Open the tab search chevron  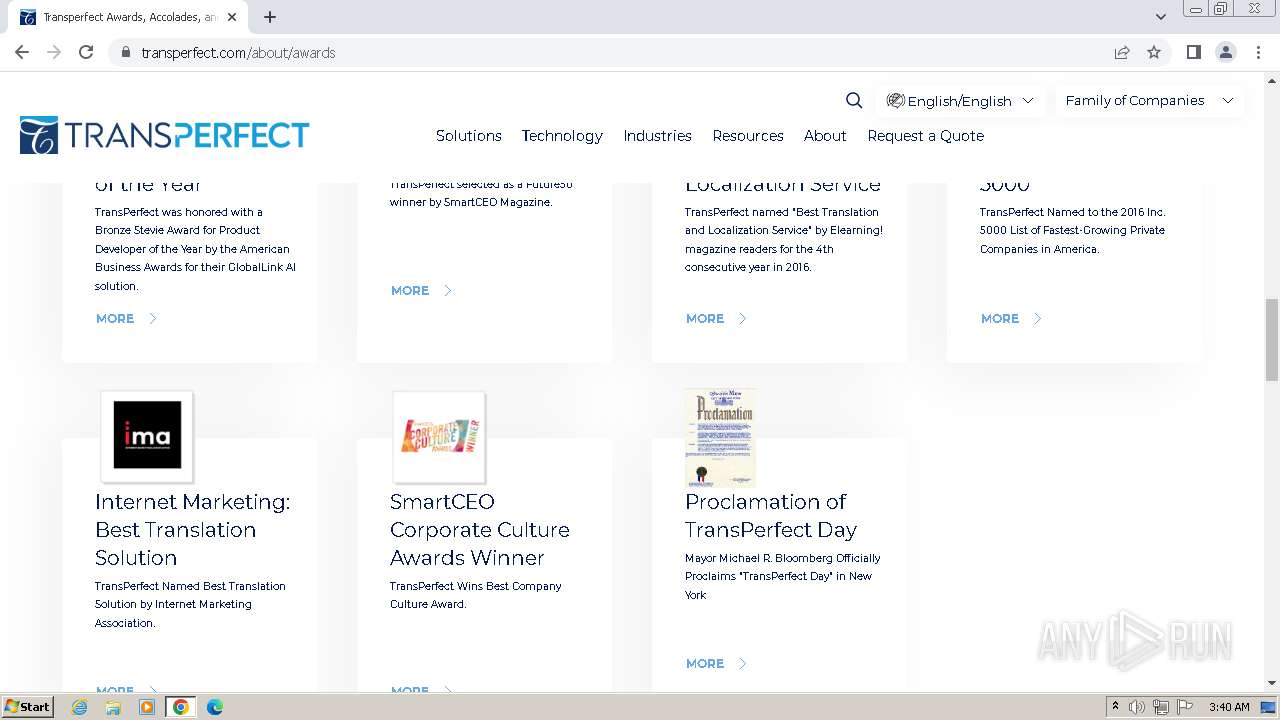coord(1160,17)
